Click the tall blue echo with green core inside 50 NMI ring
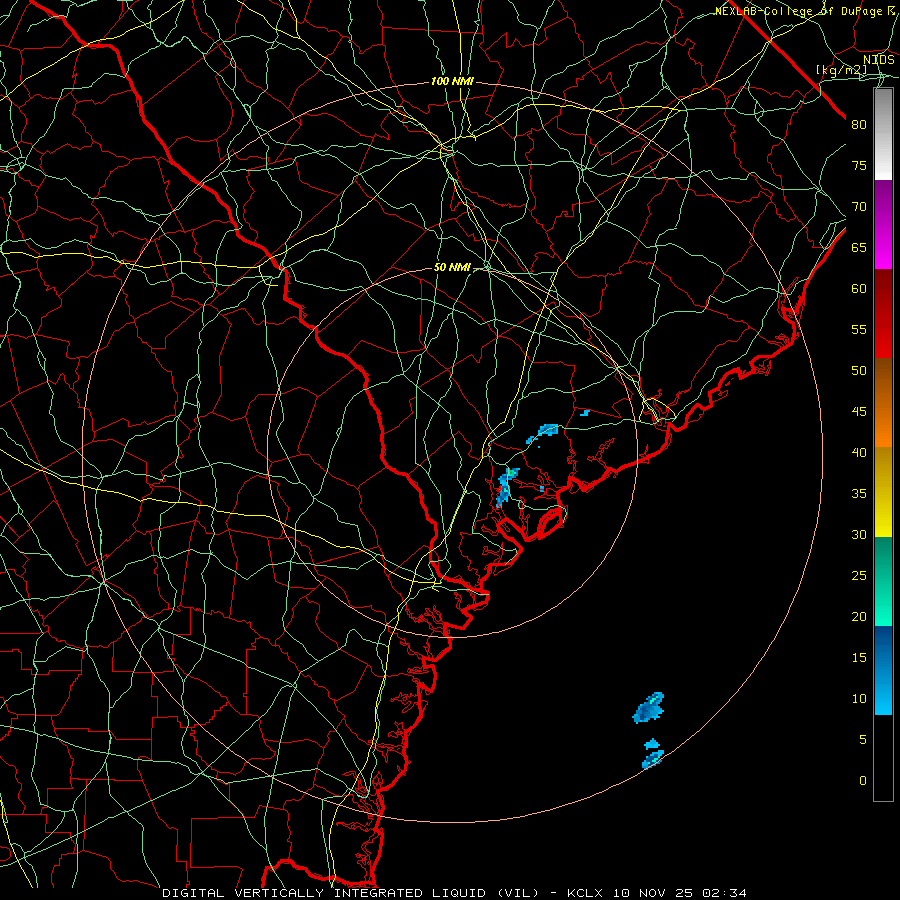The height and width of the screenshot is (900, 900). coord(507,487)
